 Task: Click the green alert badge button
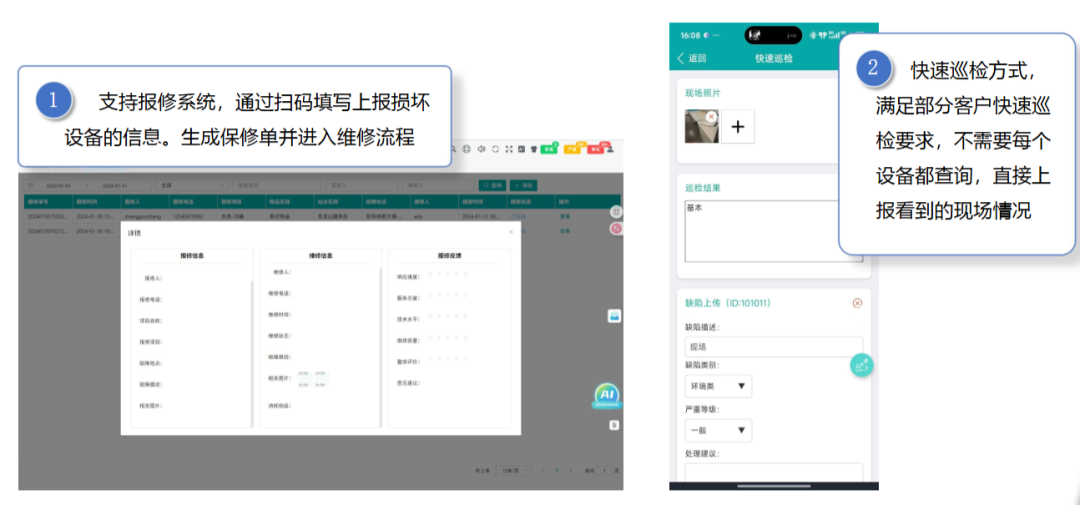[549, 148]
